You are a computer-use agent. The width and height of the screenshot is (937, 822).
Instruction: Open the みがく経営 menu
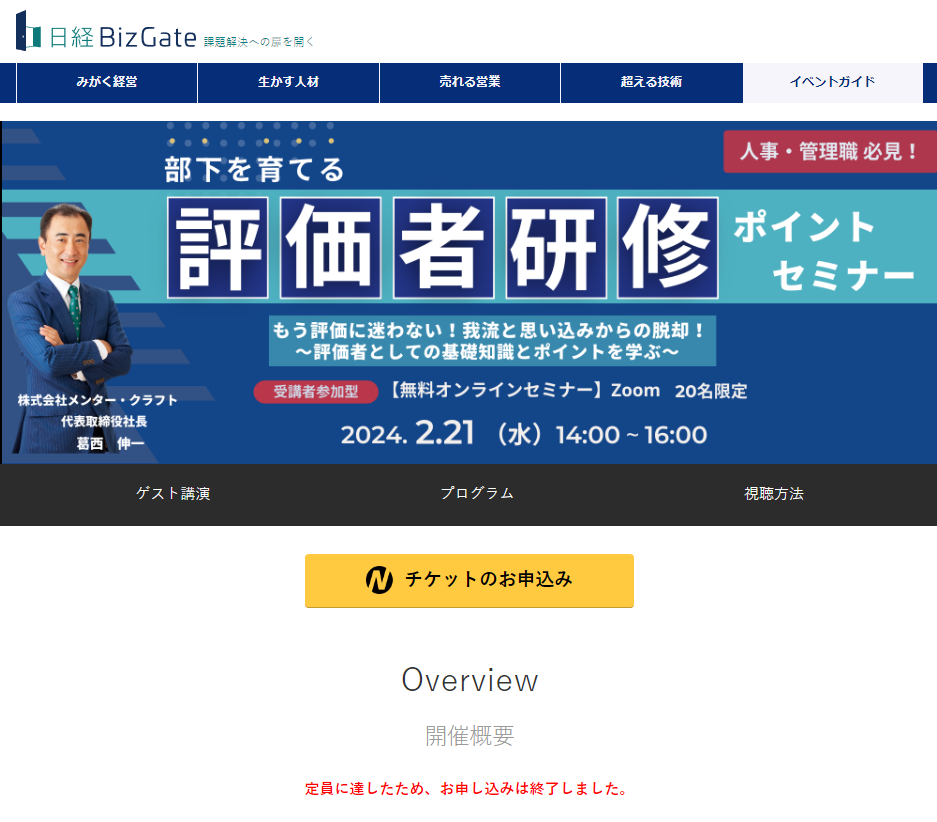pyautogui.click(x=107, y=82)
